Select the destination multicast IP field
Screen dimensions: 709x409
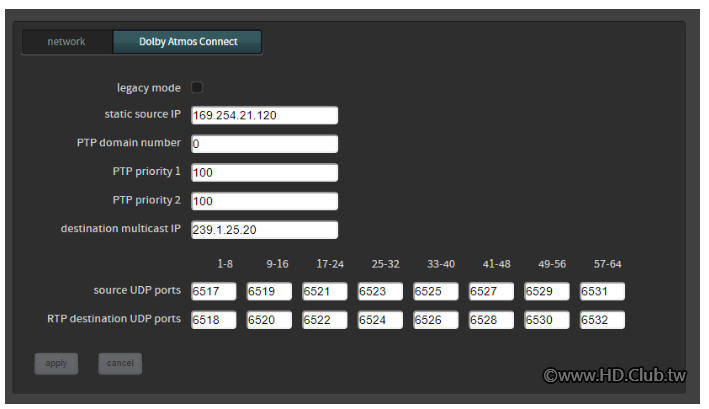pos(265,230)
